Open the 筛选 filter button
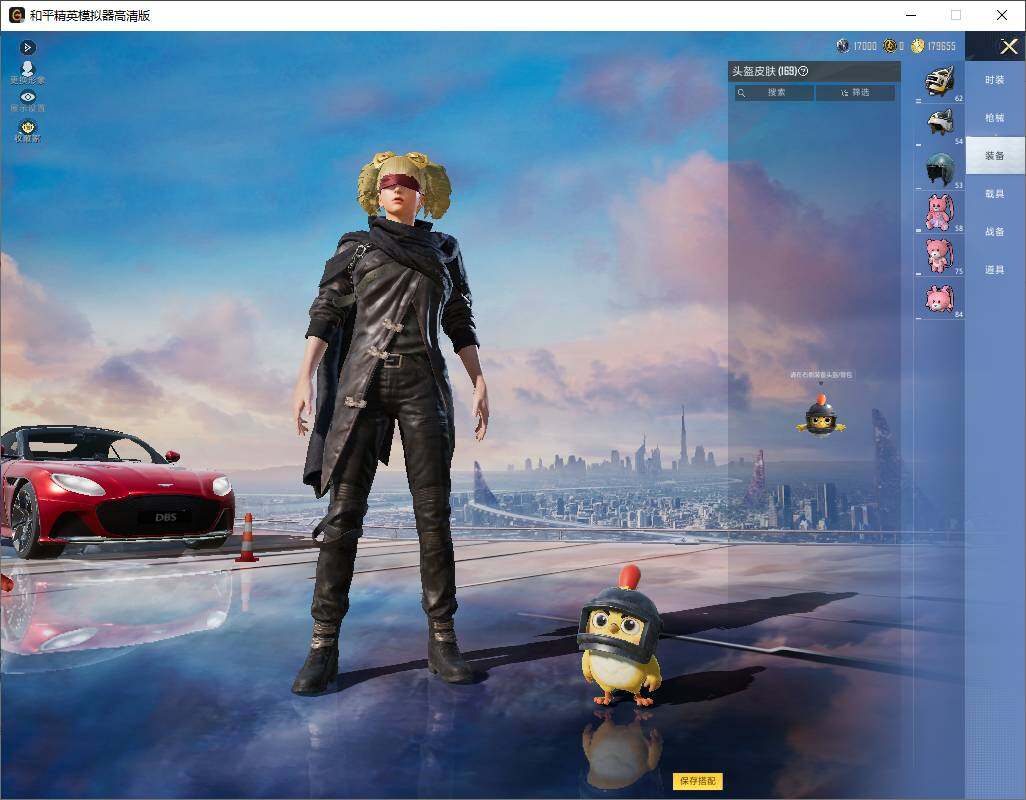 pos(855,93)
